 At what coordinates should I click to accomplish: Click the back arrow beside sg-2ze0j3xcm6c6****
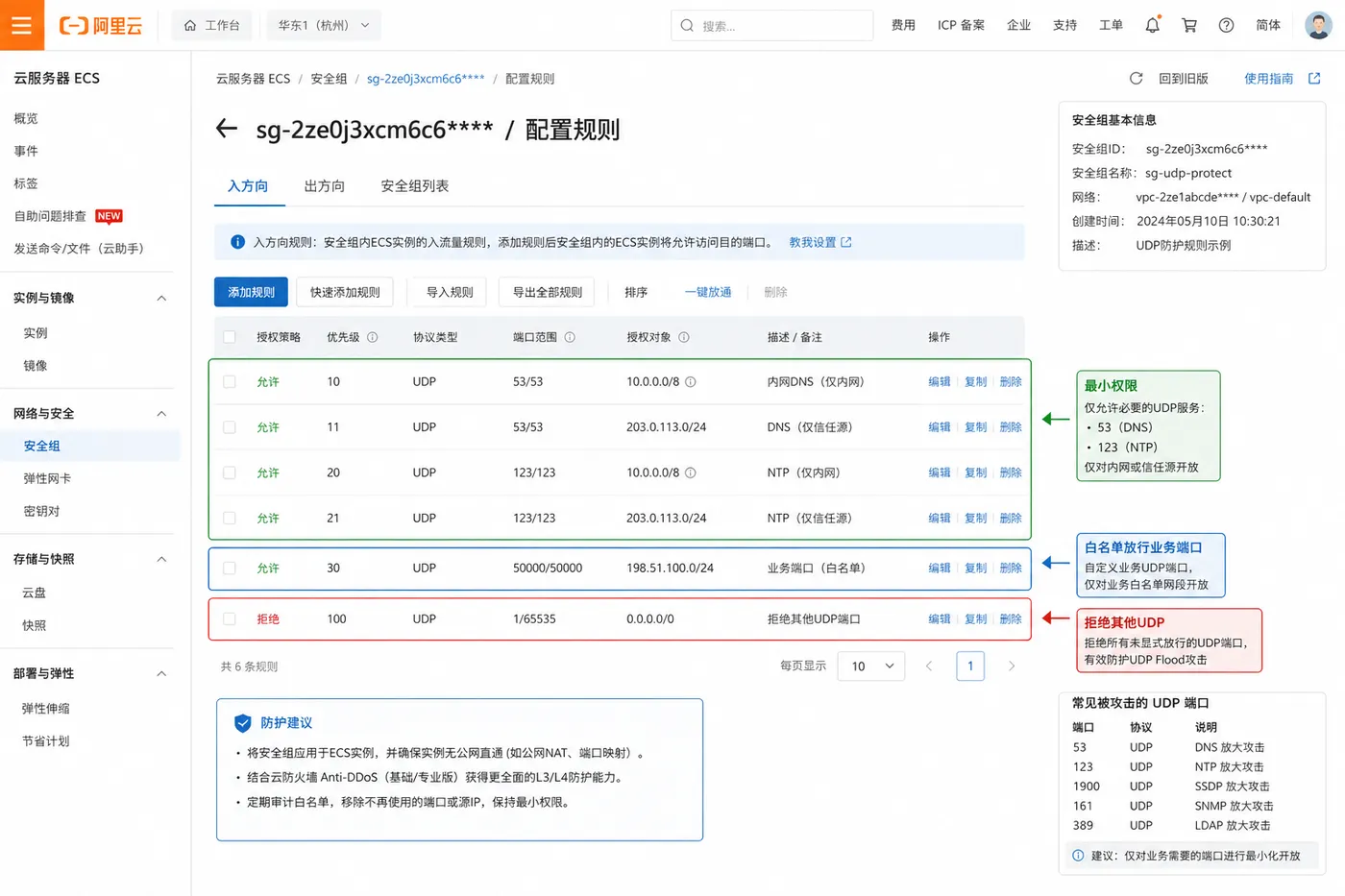[227, 129]
